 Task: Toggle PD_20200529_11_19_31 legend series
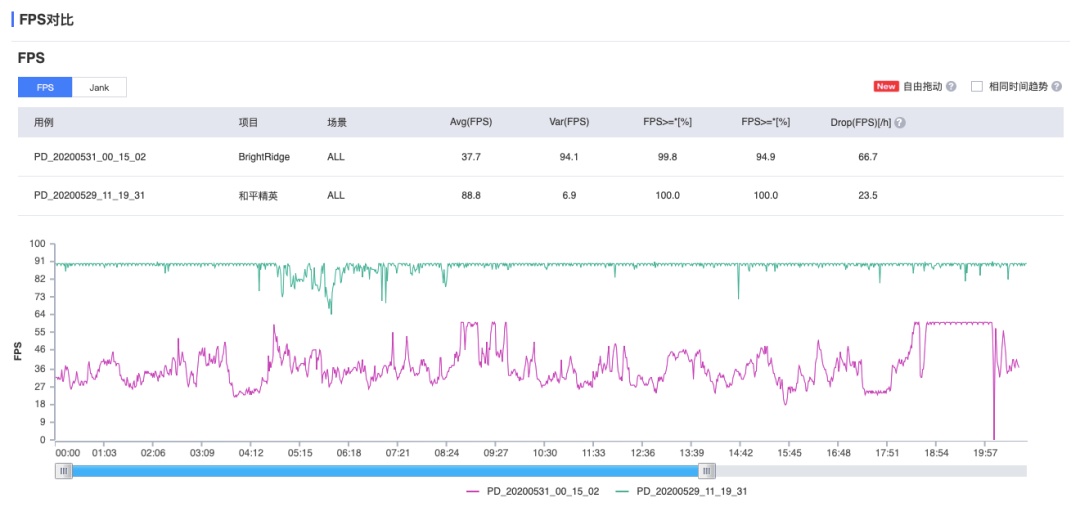click(x=681, y=491)
